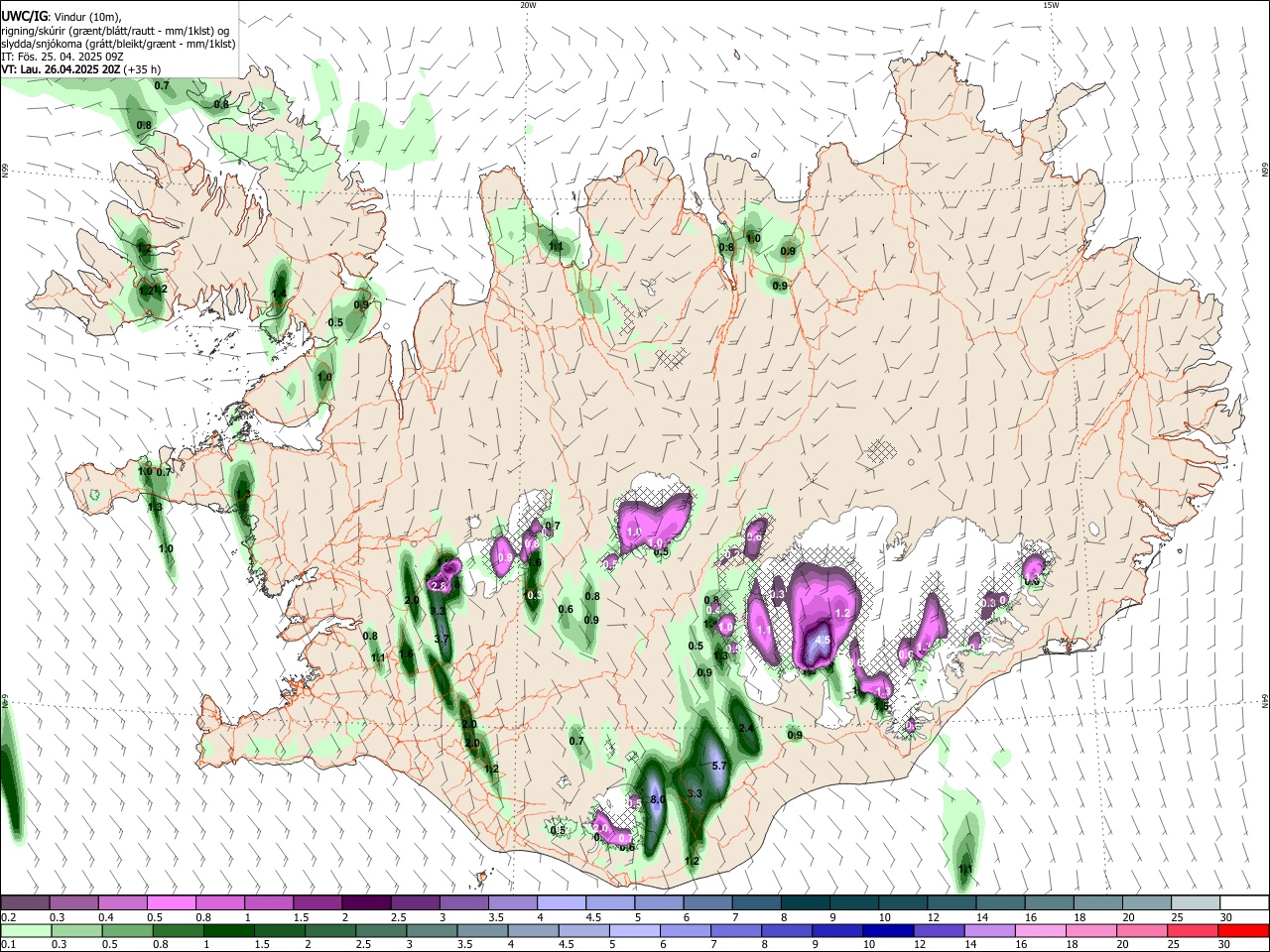The image size is (1270, 952).
Task: Click the slate blue 6 mm snow swatch
Action: click(x=707, y=902)
